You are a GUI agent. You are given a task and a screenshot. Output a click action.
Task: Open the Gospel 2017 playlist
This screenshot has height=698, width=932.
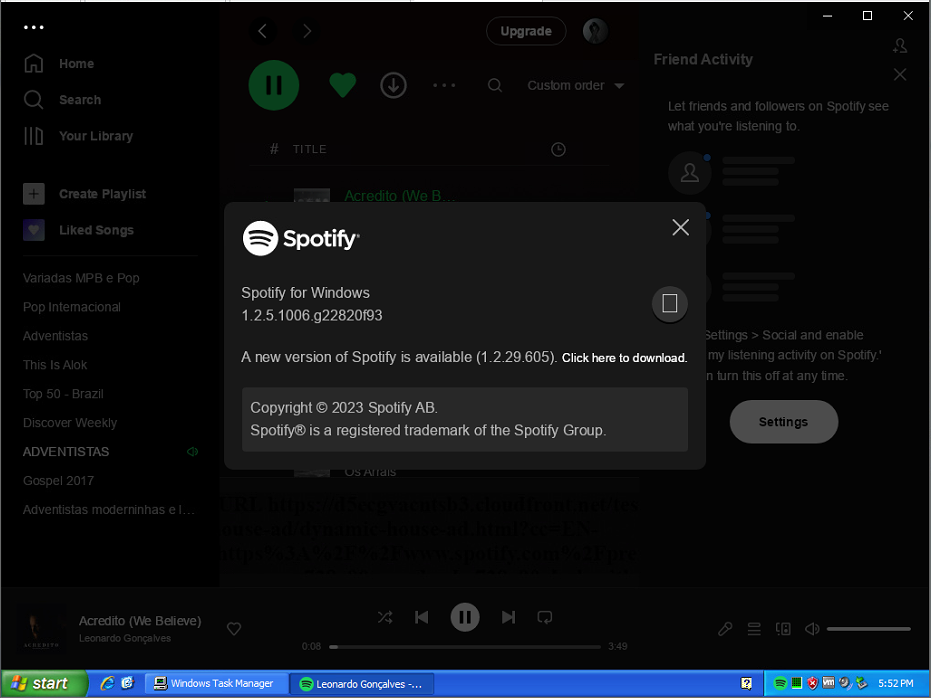(x=58, y=481)
